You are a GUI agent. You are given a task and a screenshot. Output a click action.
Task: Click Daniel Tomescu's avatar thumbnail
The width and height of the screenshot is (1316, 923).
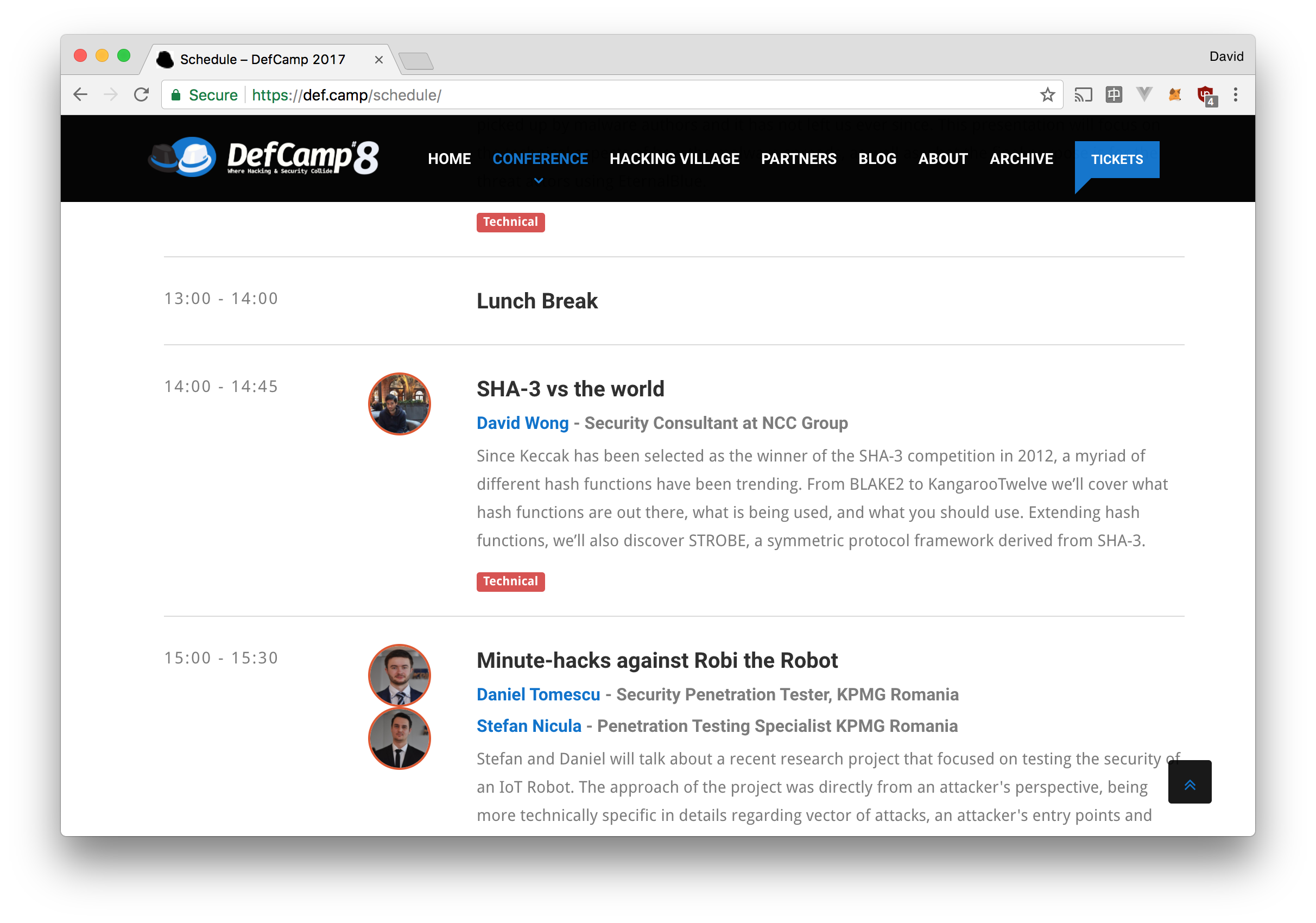[x=400, y=675]
